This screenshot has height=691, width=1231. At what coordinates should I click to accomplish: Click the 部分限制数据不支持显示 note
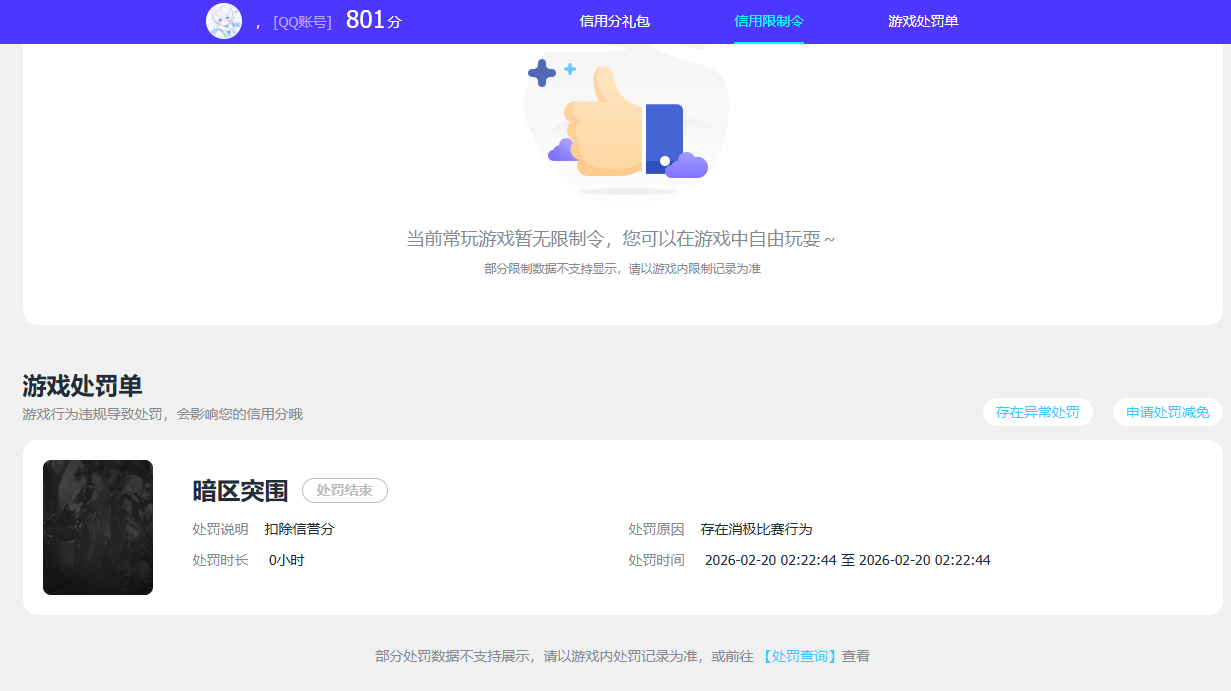(x=622, y=269)
